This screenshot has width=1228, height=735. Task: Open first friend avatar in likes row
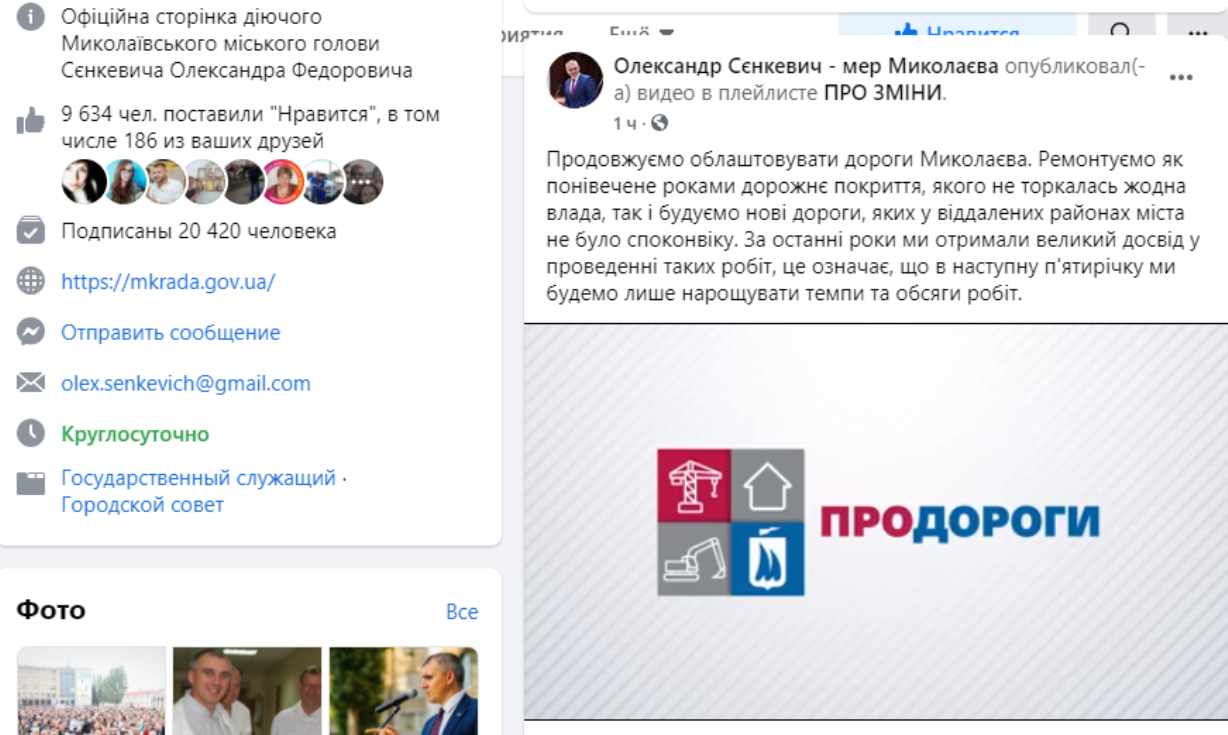[x=83, y=182]
